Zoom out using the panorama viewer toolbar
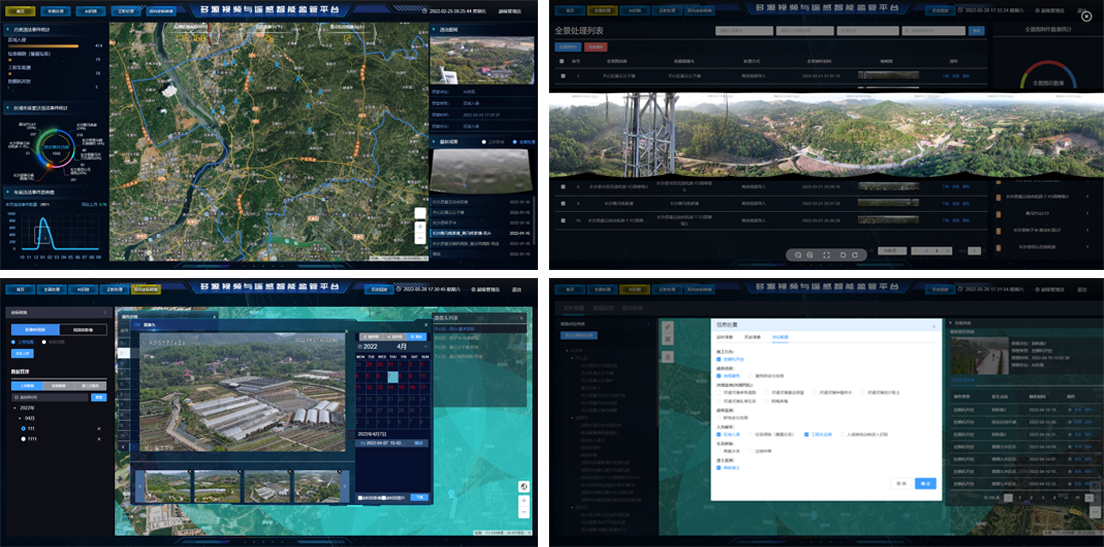Viewport: 1104px width, 547px height. tap(798, 255)
